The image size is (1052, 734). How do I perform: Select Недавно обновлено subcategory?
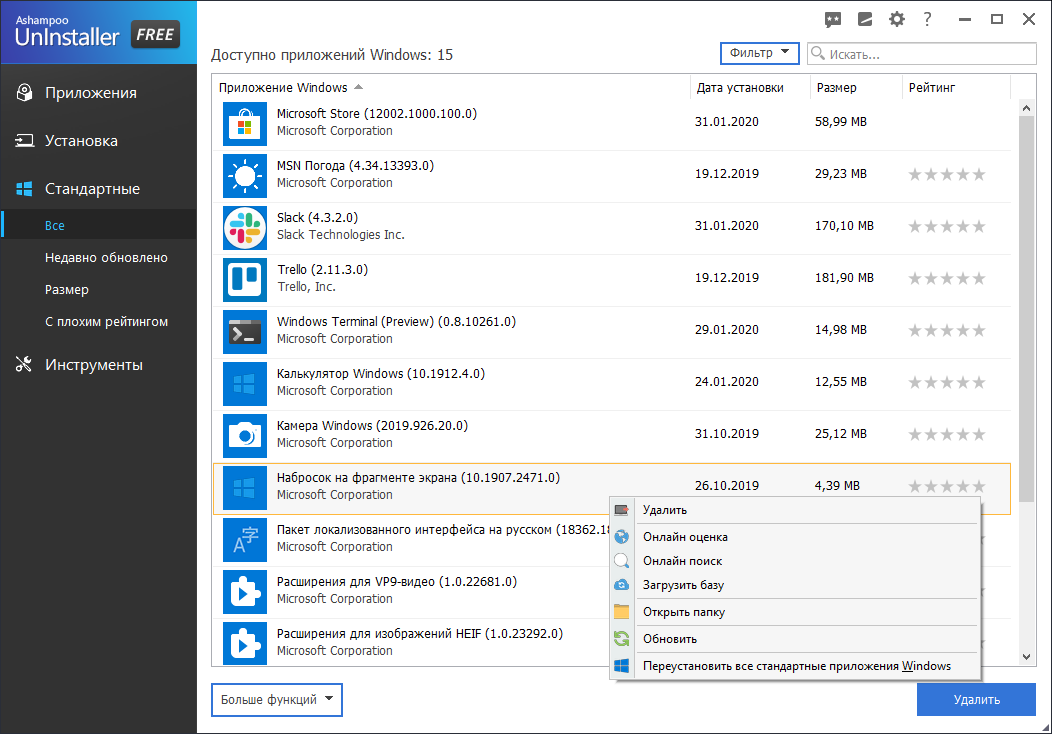coord(106,258)
